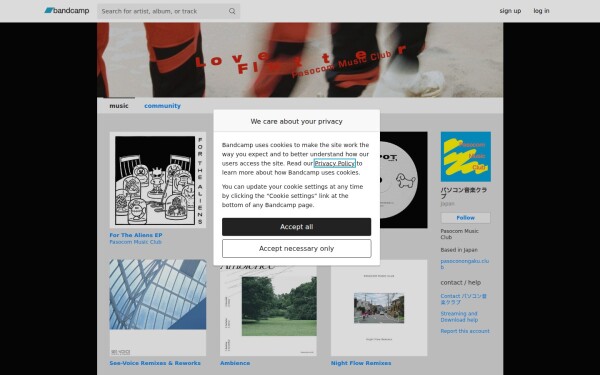Open the Bandcamp logo home link
The height and width of the screenshot is (375, 600).
pyautogui.click(x=67, y=11)
